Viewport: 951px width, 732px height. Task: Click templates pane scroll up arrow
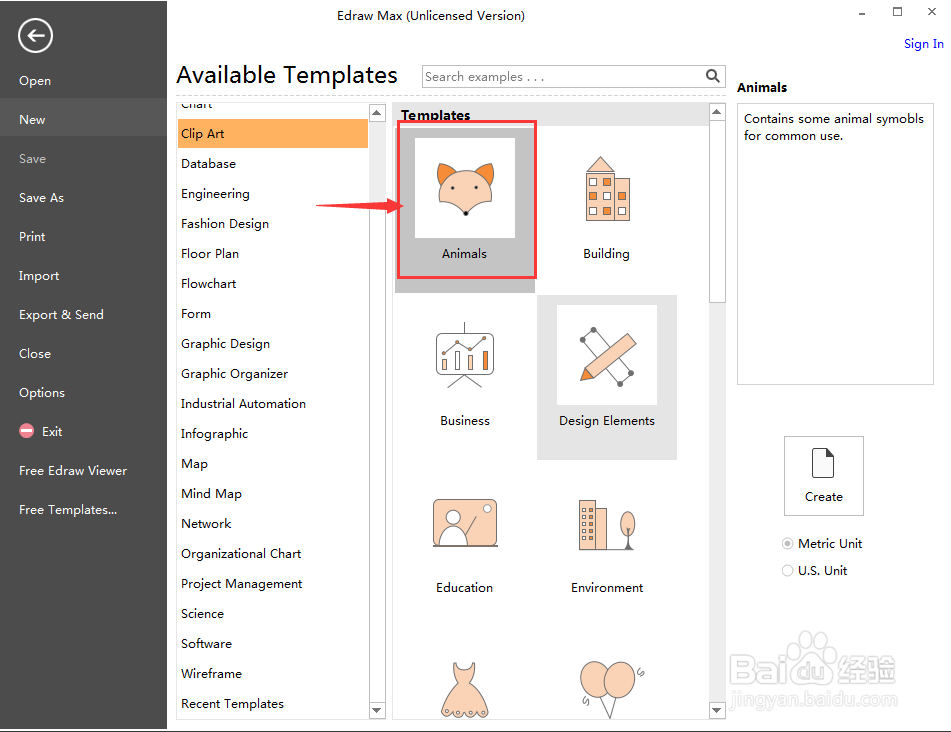717,112
